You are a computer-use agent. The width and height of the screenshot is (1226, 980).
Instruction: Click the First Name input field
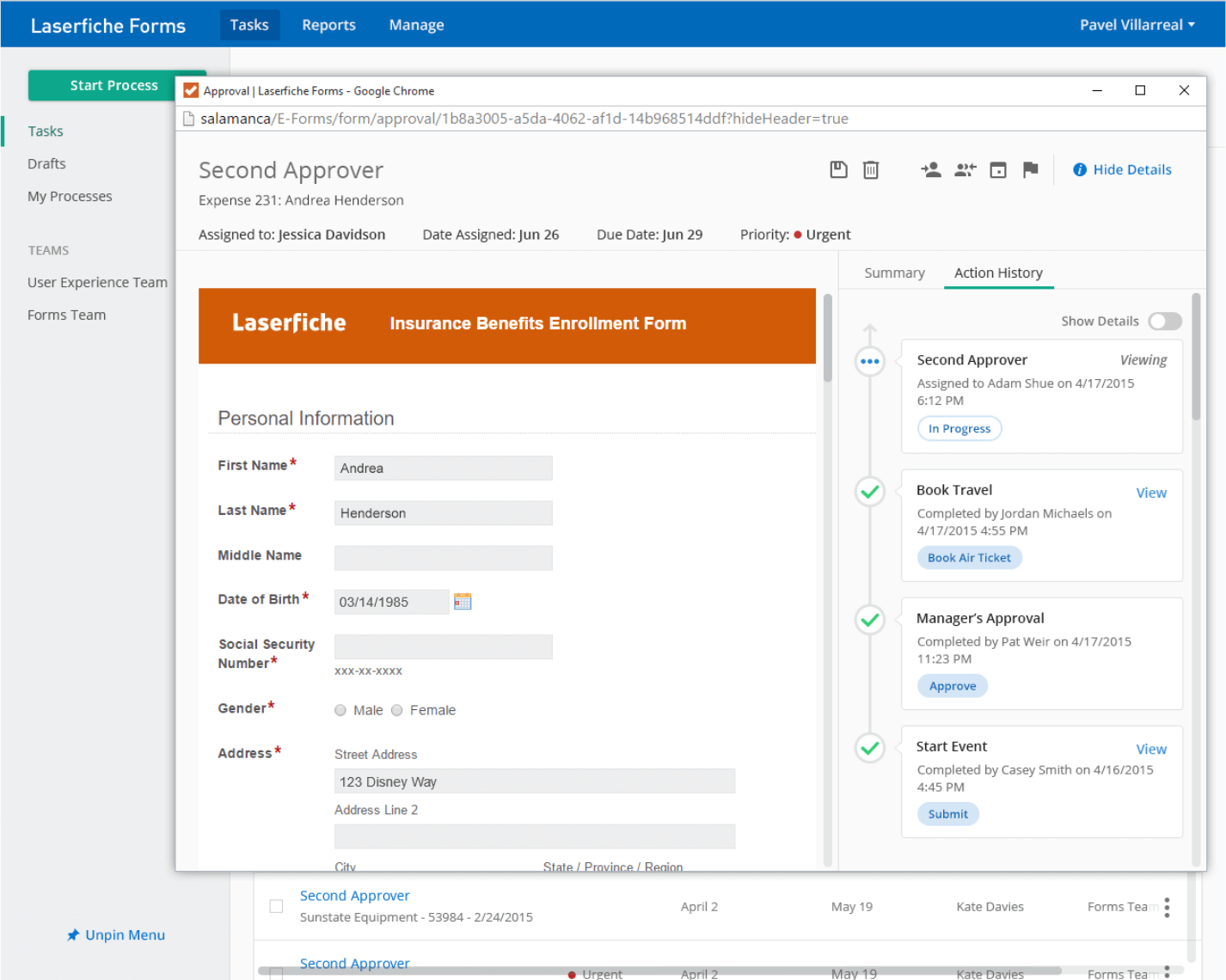444,469
